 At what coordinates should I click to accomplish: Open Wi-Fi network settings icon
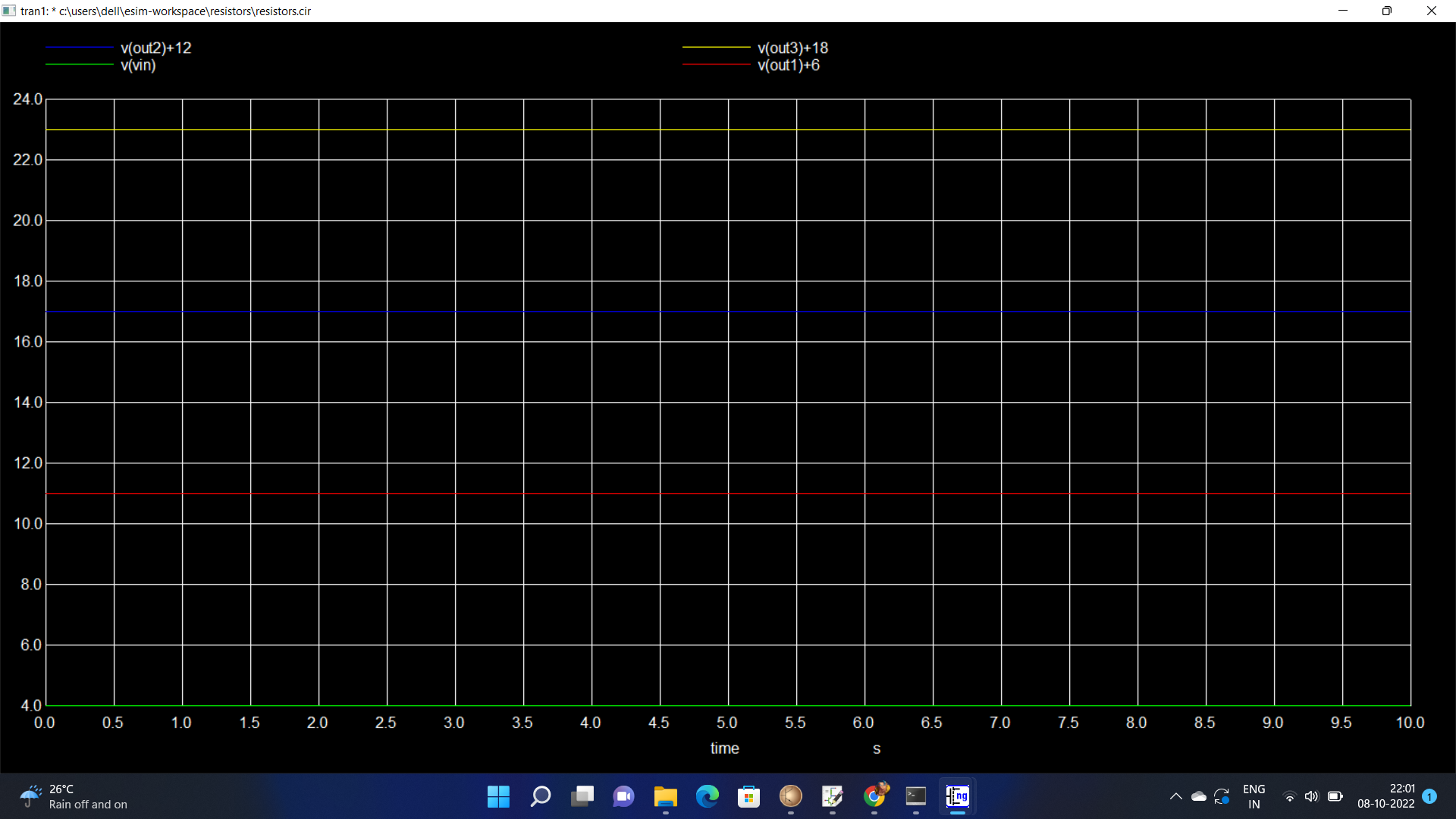point(1289,796)
